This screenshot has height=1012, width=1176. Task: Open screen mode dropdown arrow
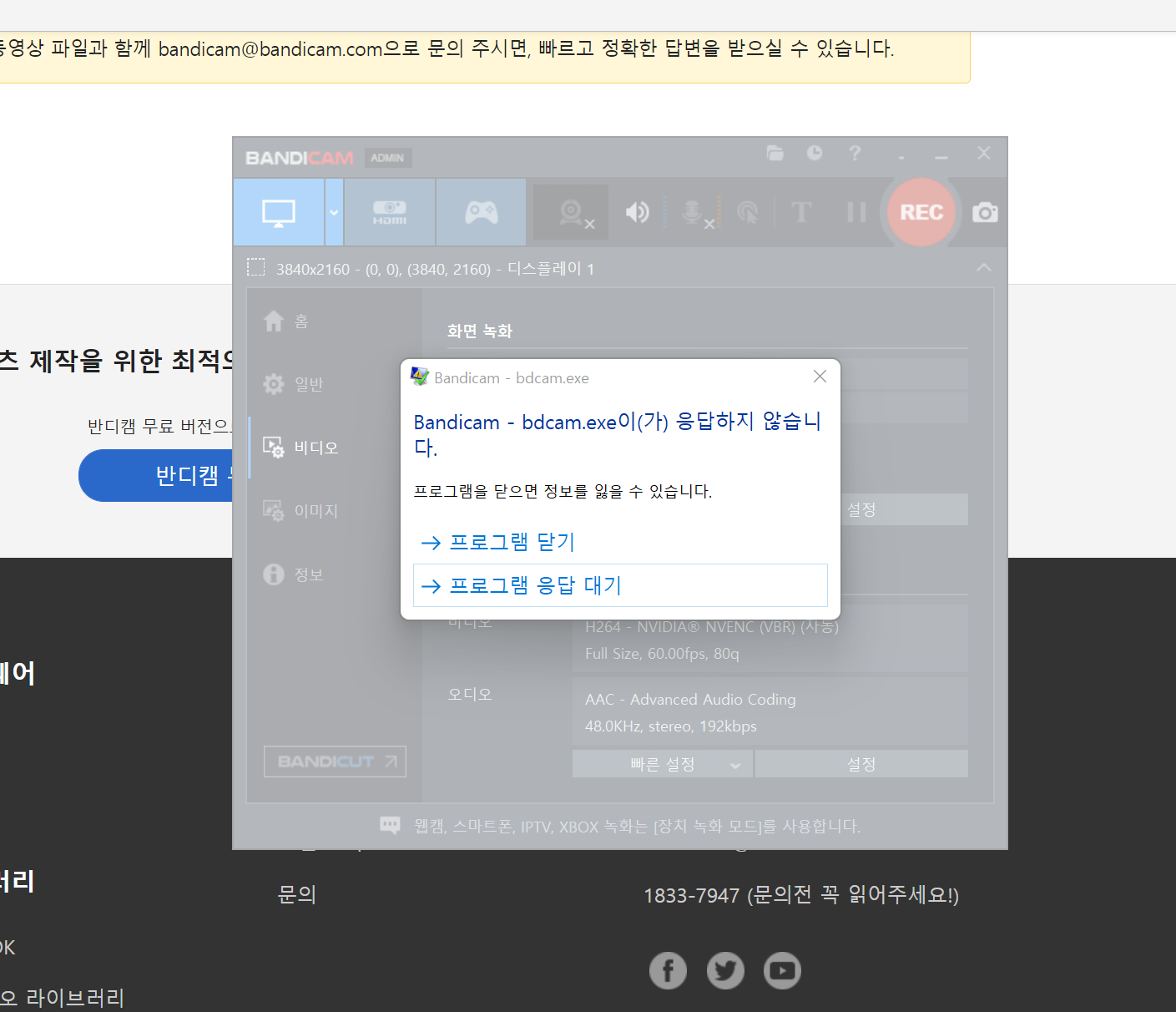point(334,212)
